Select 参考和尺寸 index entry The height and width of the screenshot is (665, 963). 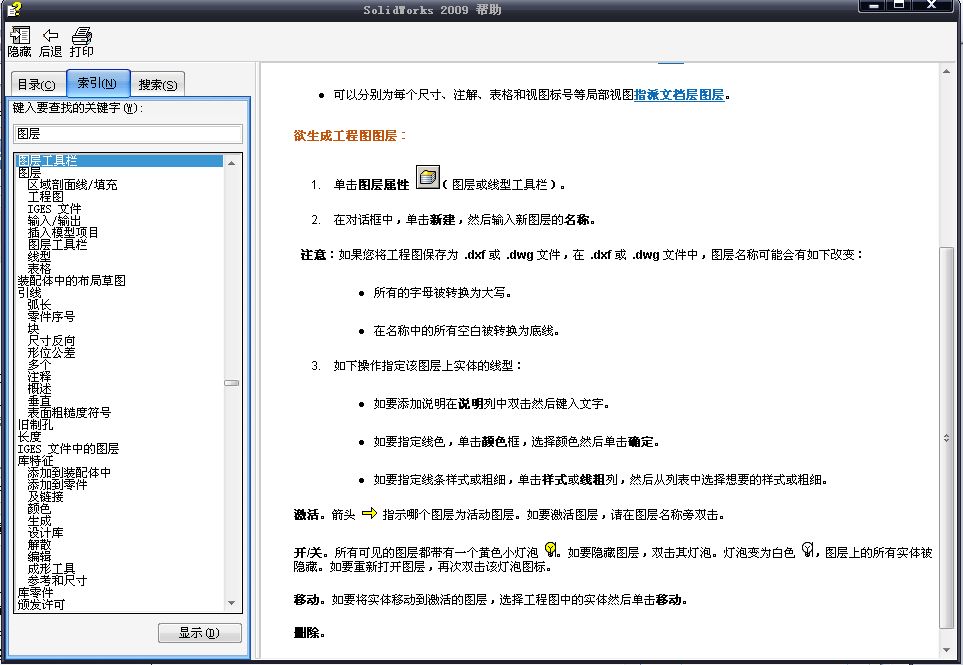coord(57,580)
